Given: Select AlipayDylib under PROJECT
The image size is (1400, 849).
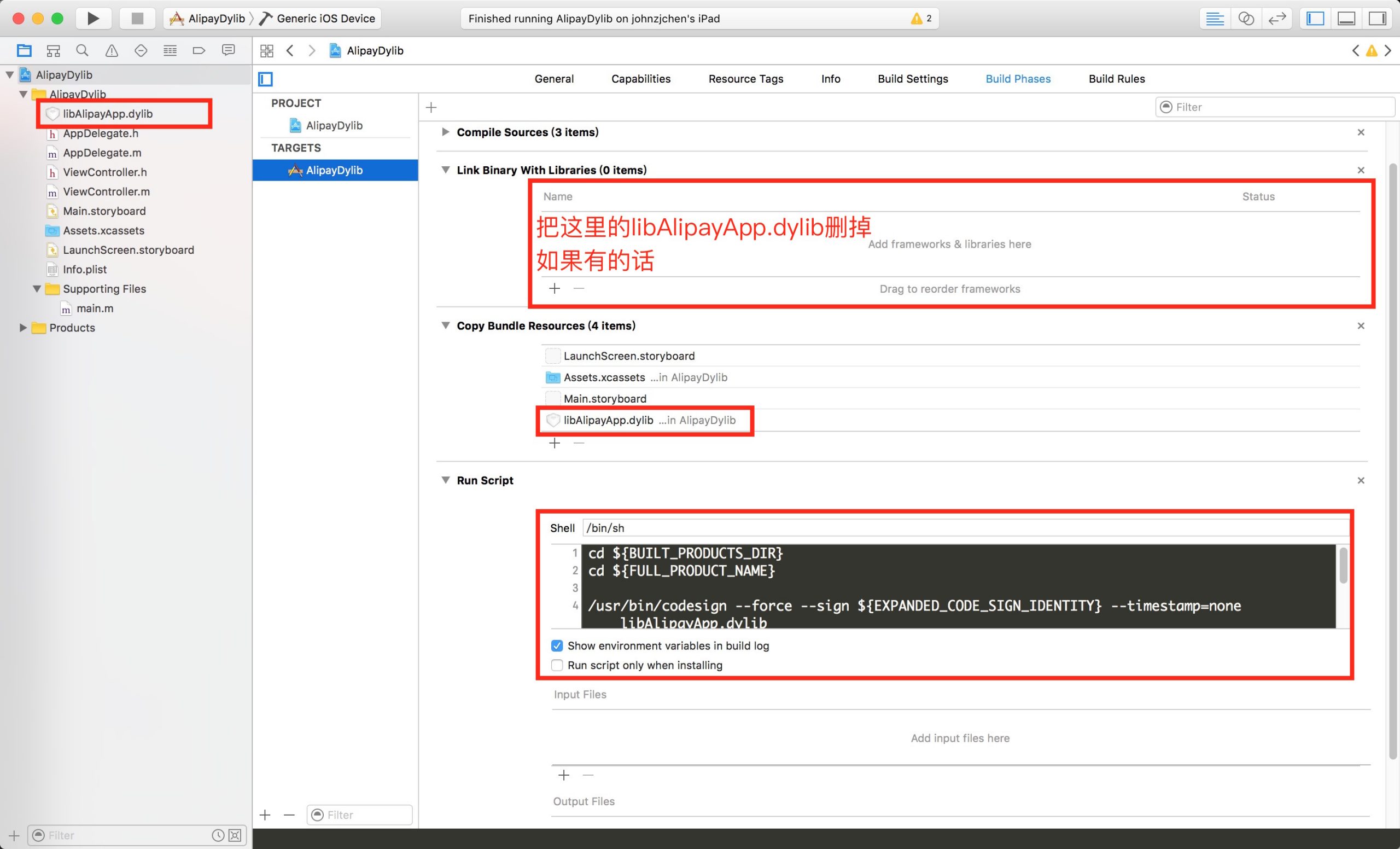Looking at the screenshot, I should point(335,126).
